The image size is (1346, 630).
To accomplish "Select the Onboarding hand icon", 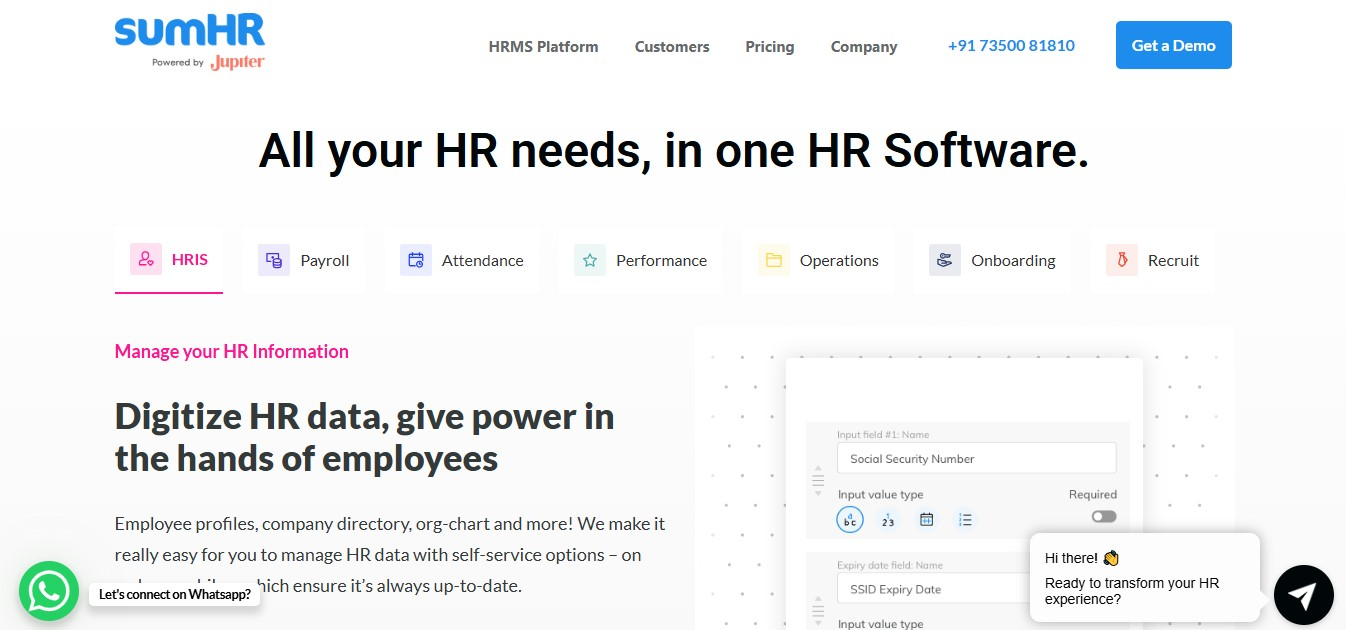I will 944,259.
